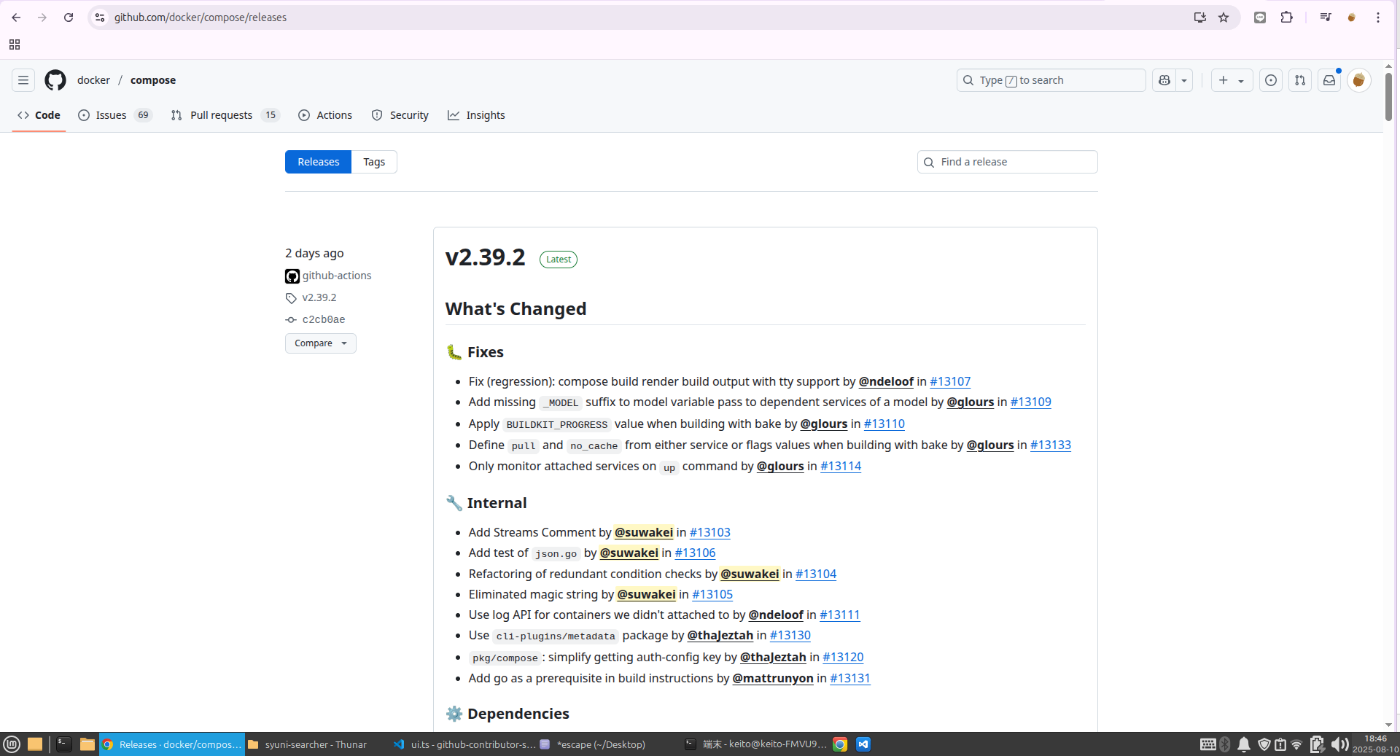Open GitHub Copilot chat icon

click(x=1163, y=80)
